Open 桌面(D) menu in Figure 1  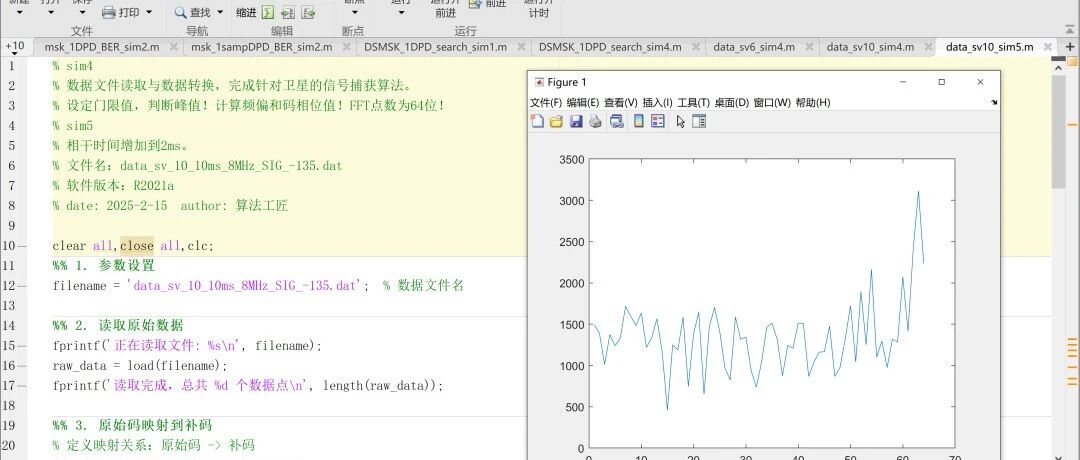coord(731,103)
